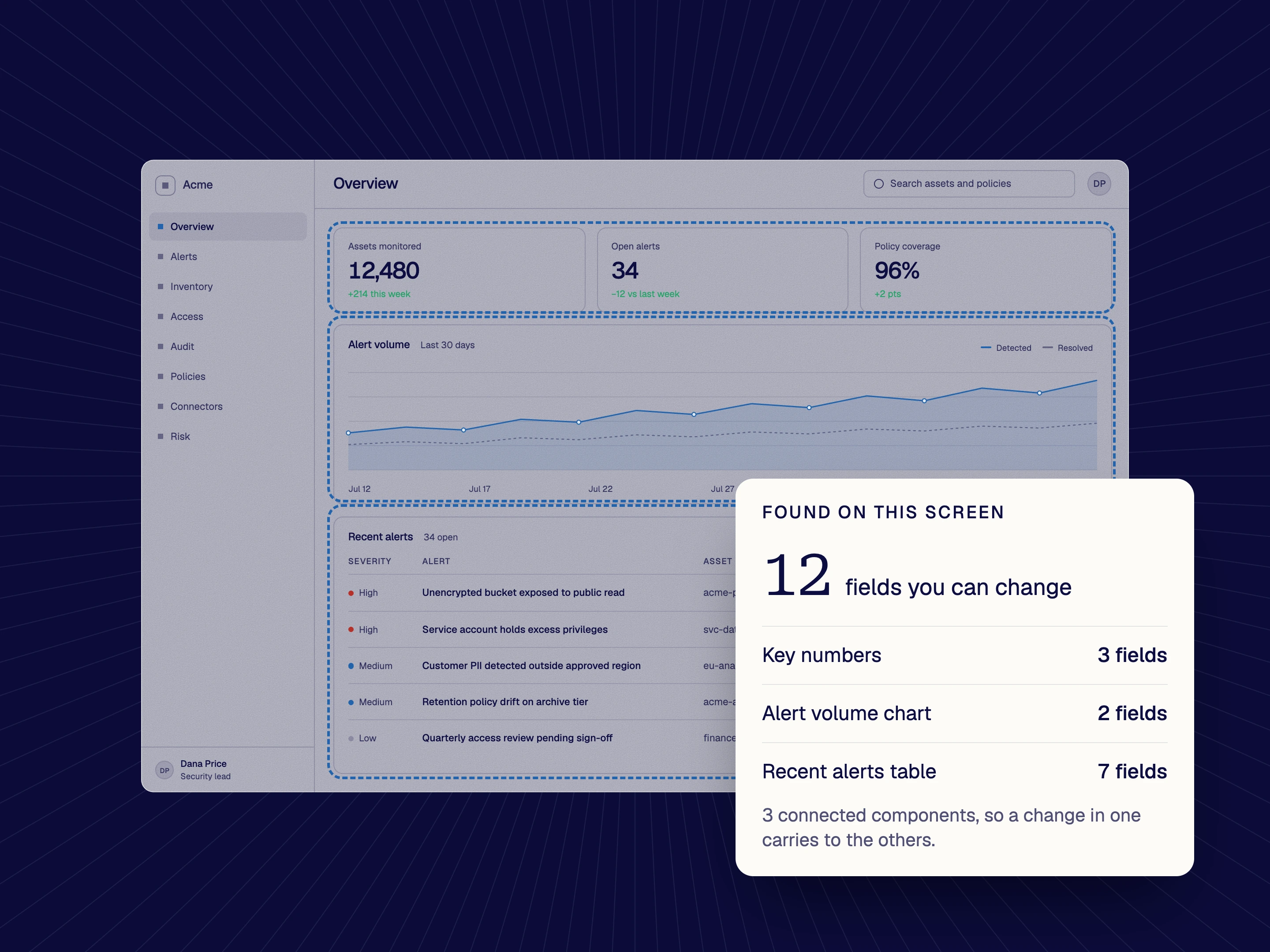Click the Connectors bullet icon in the sidebar
The height and width of the screenshot is (952, 1270).
(160, 406)
